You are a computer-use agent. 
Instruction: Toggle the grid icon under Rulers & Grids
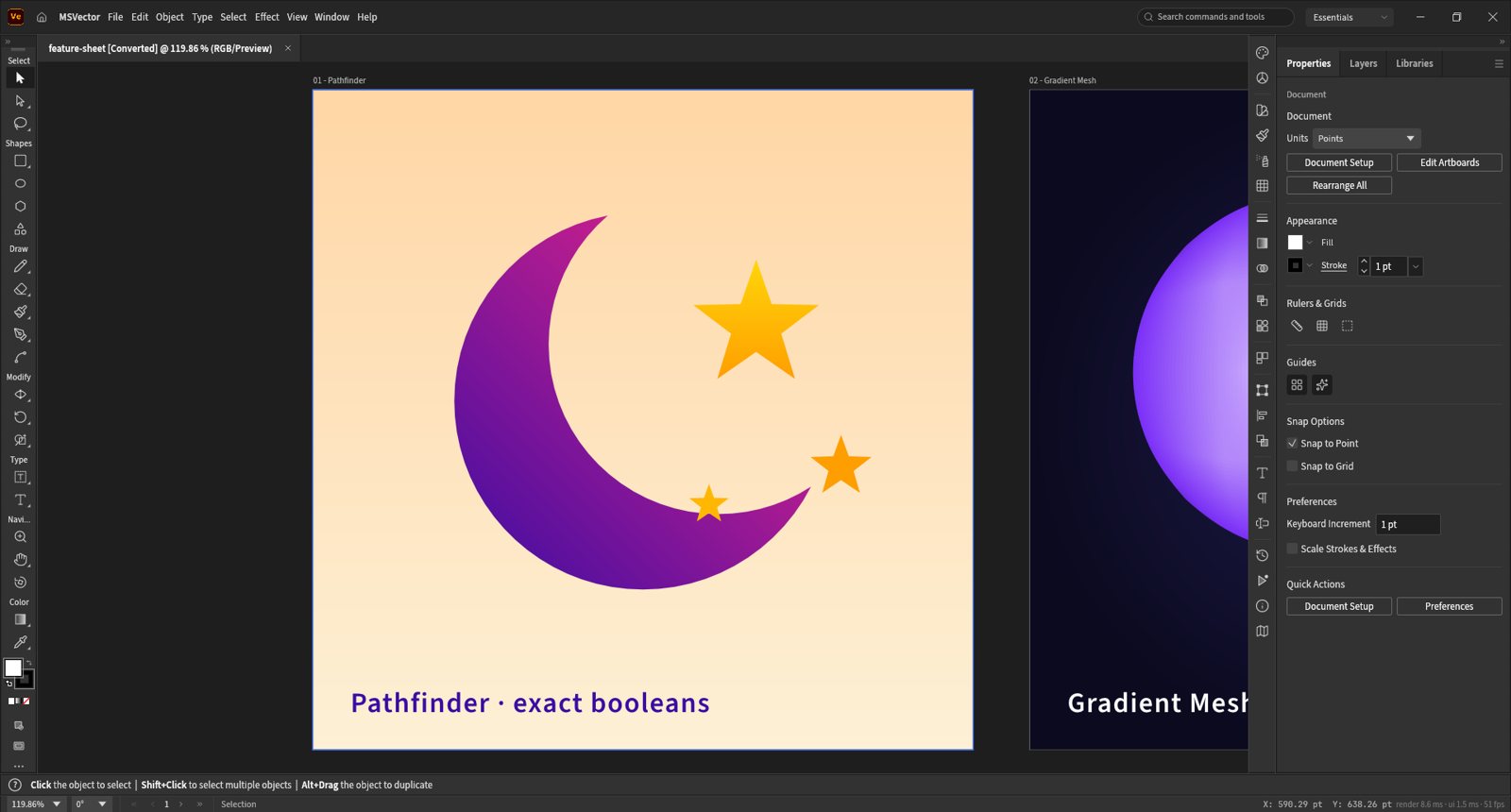1322,326
